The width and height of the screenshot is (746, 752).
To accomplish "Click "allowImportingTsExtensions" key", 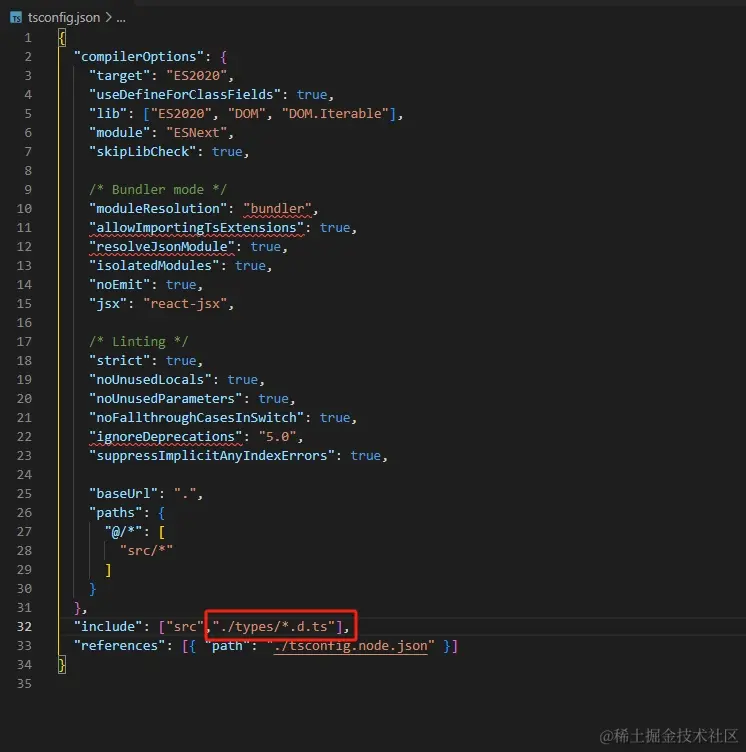I will click(x=196, y=228).
